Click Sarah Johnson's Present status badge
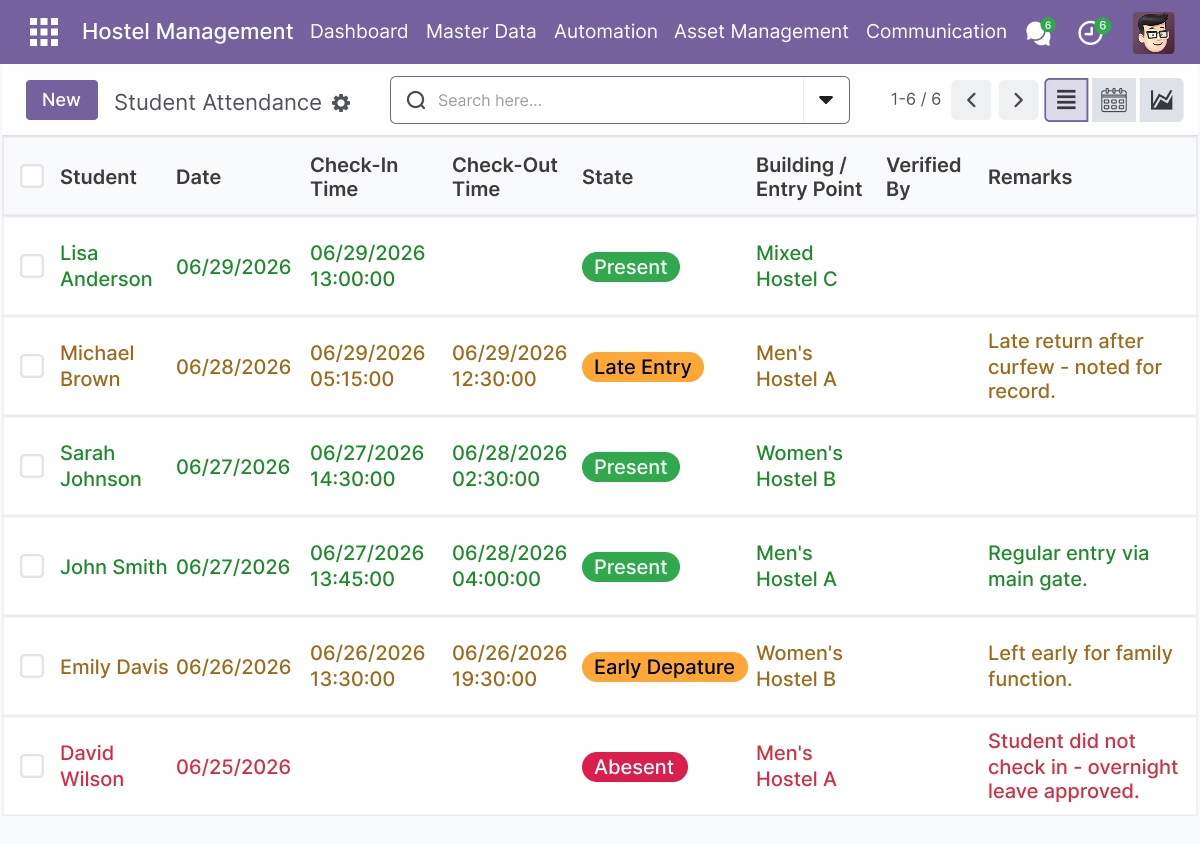This screenshot has width=1200, height=844. [x=631, y=467]
